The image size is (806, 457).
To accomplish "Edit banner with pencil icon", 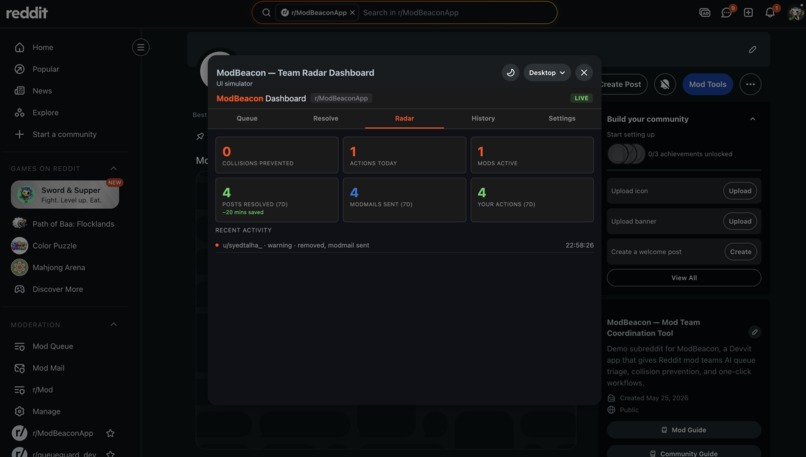I will pos(753,49).
